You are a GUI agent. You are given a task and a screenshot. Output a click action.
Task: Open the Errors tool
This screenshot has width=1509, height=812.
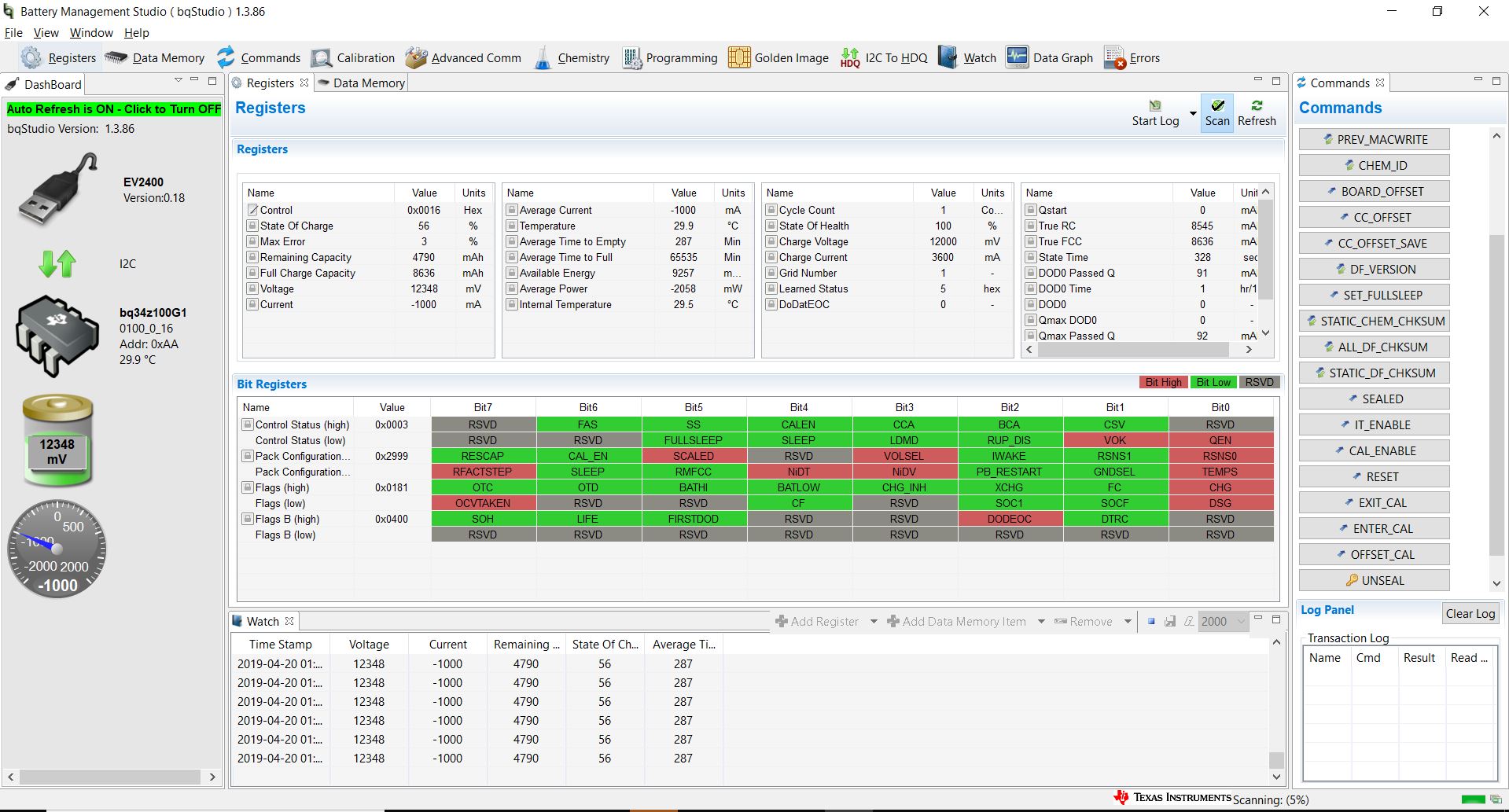pos(1132,57)
